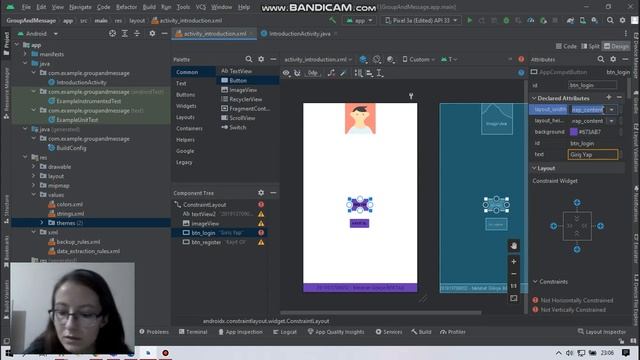Screen dimensions: 640x360
Task: Open the Tools menu
Action: pos(183,7)
